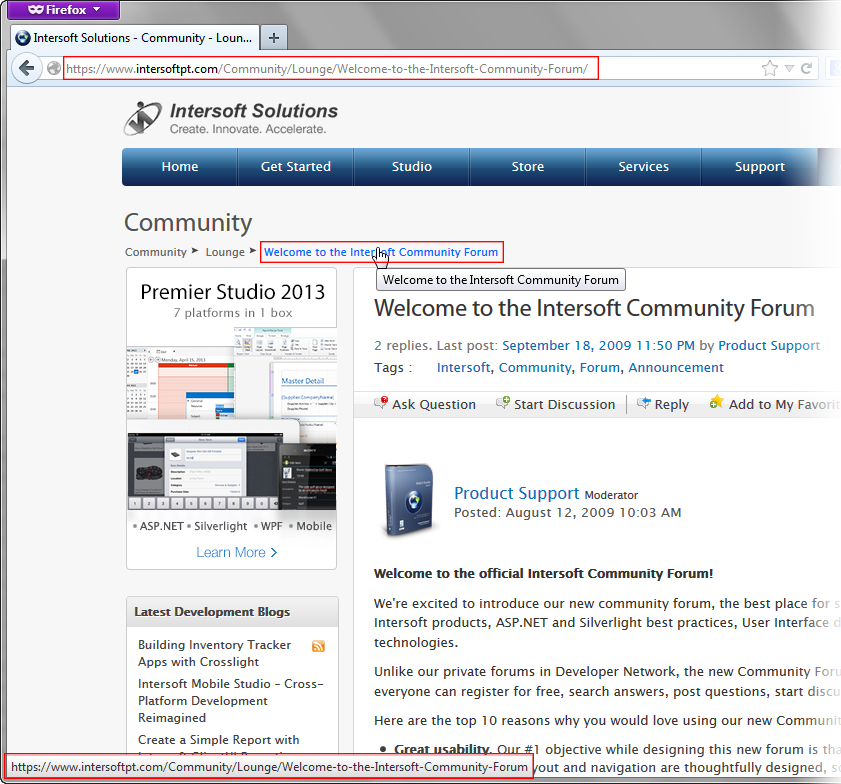
Task: Reload the page
Action: tap(806, 68)
